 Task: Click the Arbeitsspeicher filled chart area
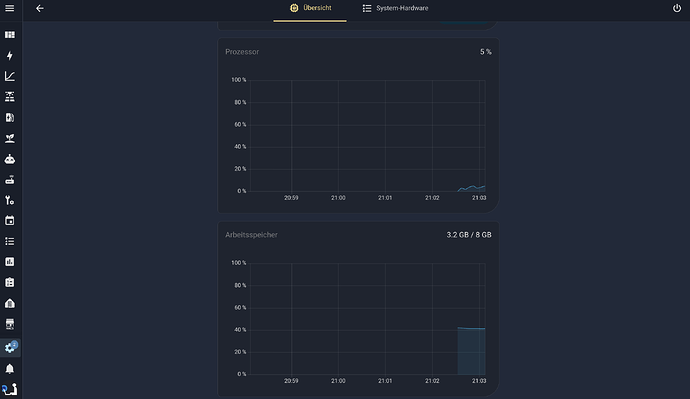[471, 351]
